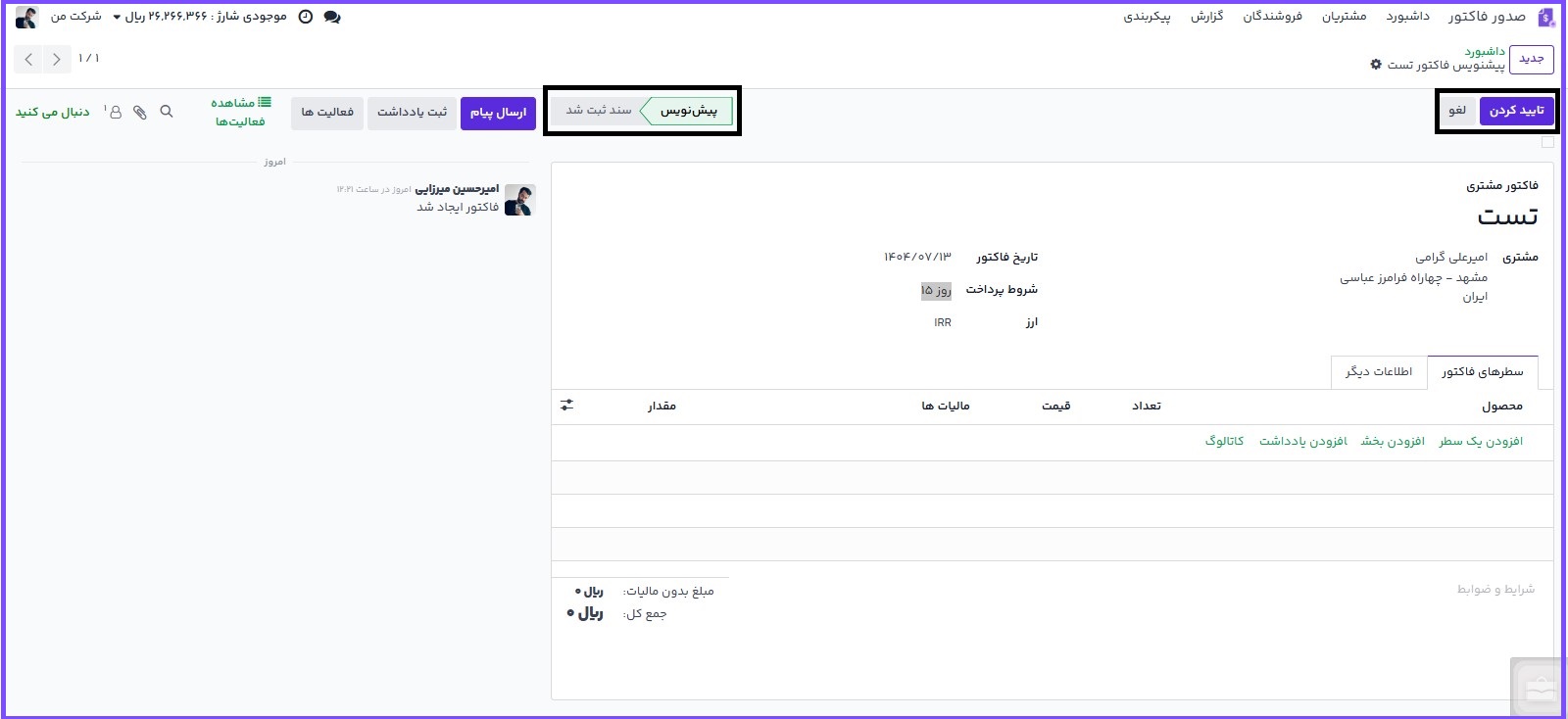Open the gear actions menu beside breadcrumb
This screenshot has width=1568, height=719.
click(1376, 65)
